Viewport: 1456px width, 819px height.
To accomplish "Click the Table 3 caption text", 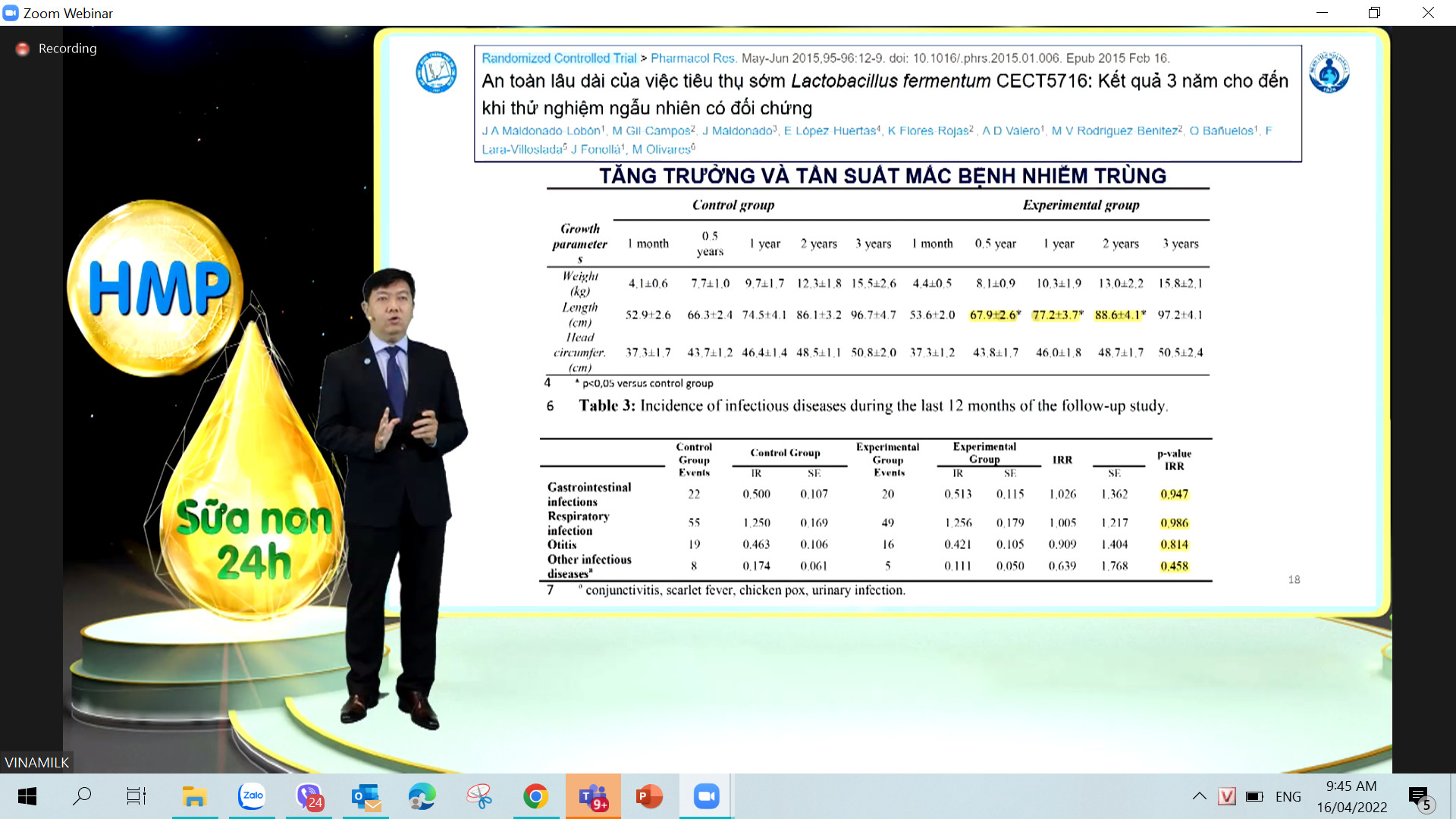I will tap(873, 406).
